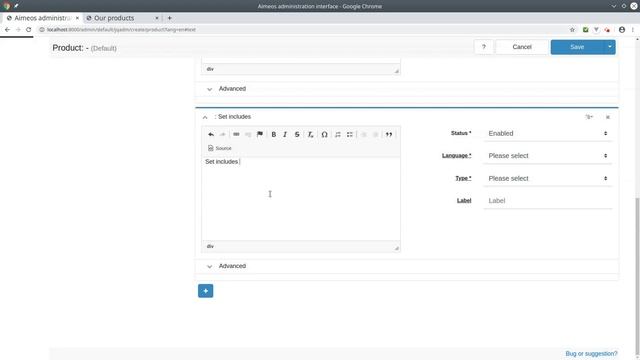Go forward with the browser's forward arrow
This screenshot has height=360, width=640.
(x=18, y=29)
